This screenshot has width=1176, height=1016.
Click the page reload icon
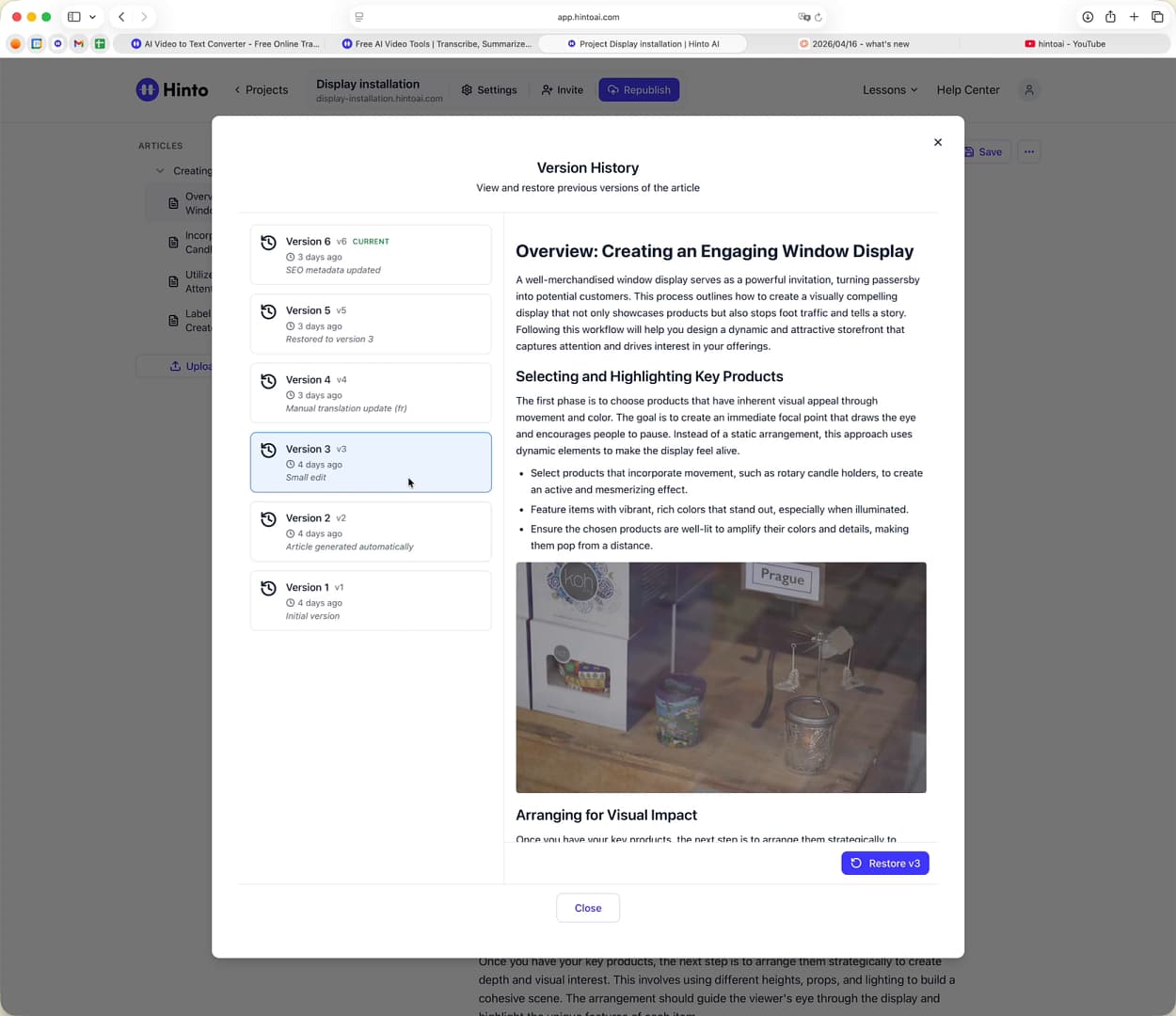click(x=818, y=17)
